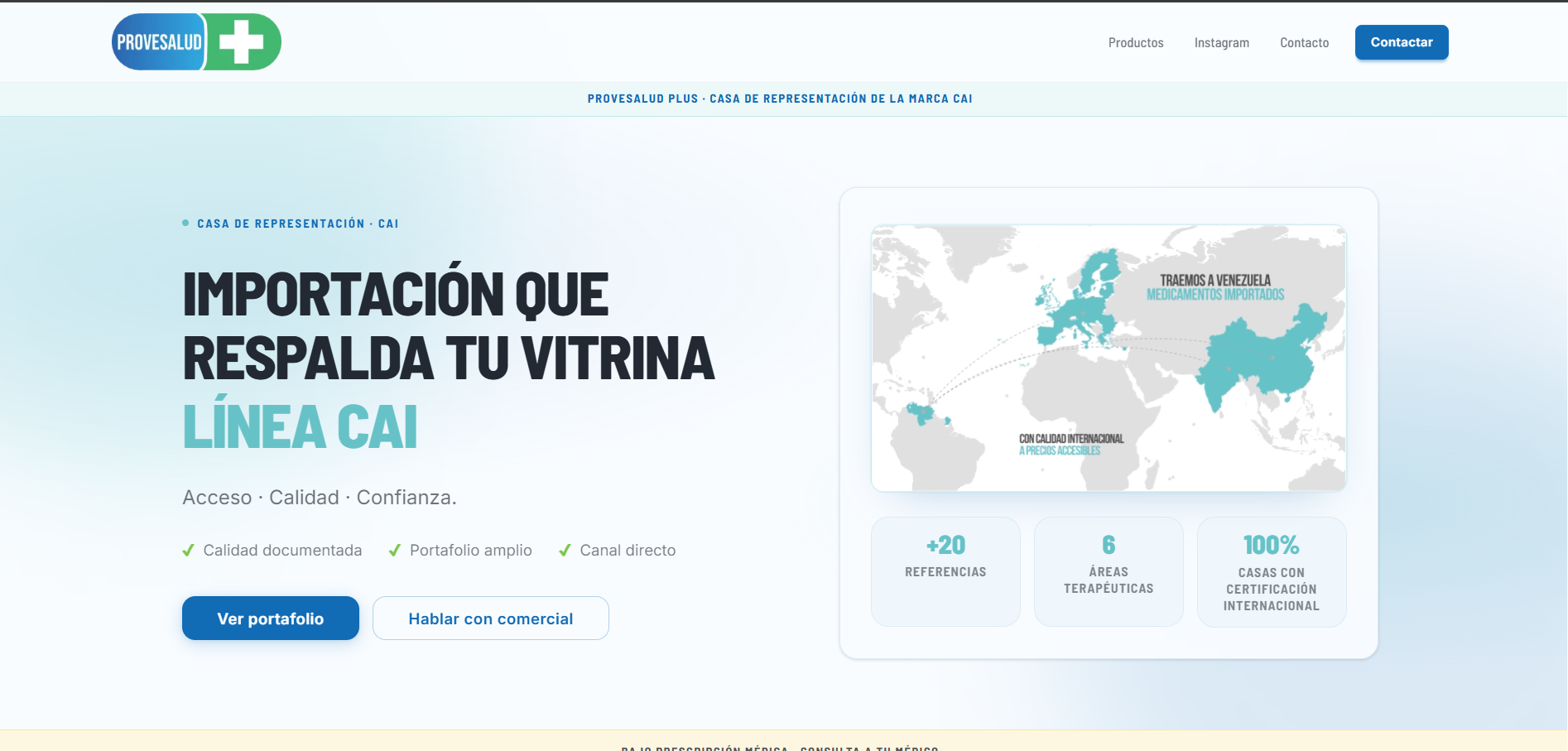This screenshot has width=1568, height=751.
Task: Click the 6 Áreas Terapéuticas card
Action: click(x=1109, y=571)
